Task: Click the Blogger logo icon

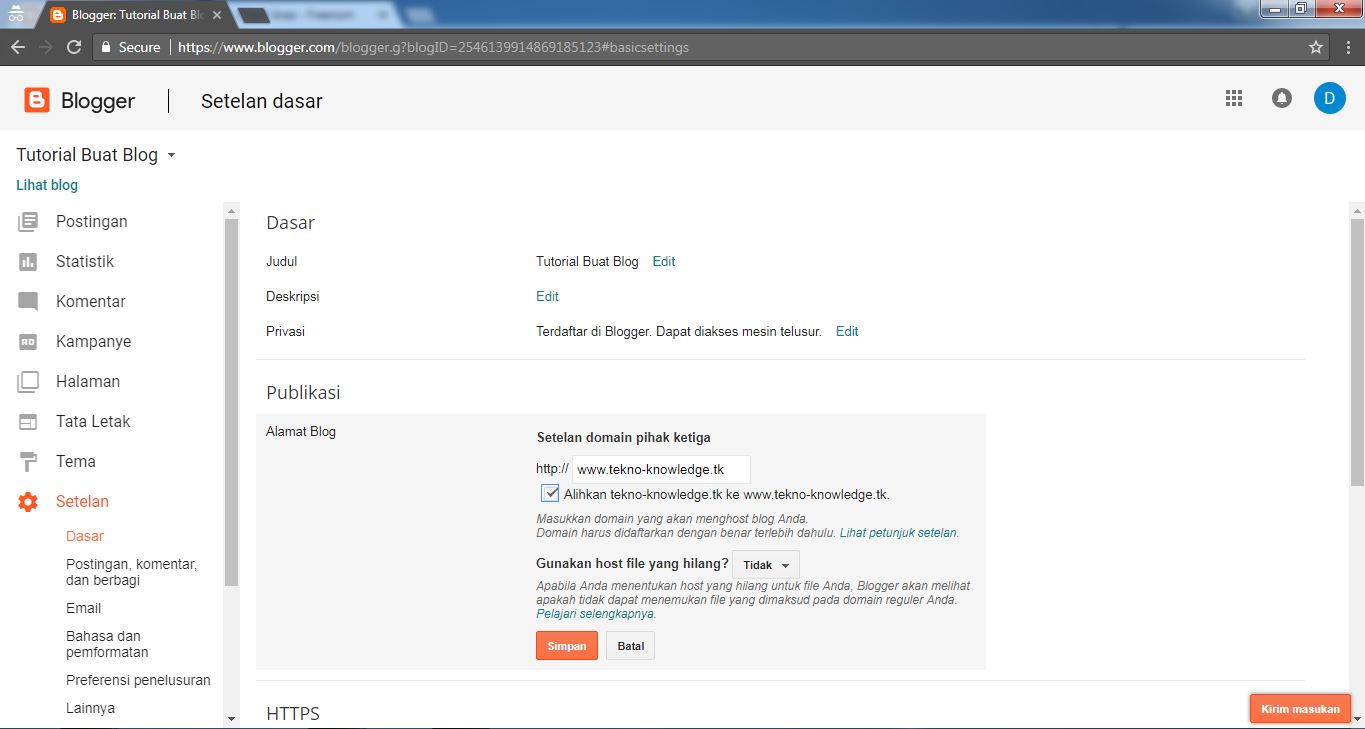Action: click(37, 100)
